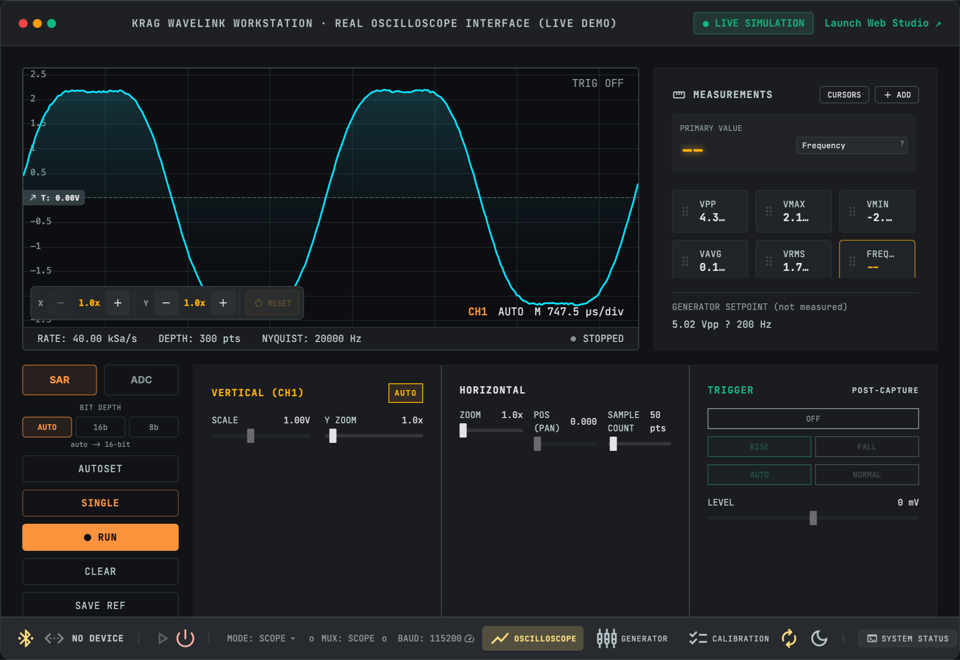Select the VMAX measurement value

[x=795, y=218]
